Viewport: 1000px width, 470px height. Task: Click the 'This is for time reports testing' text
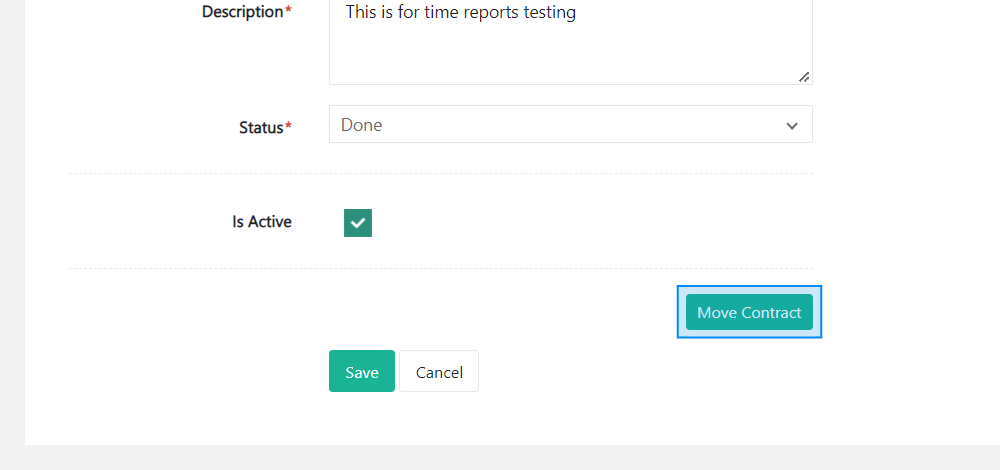(x=460, y=13)
